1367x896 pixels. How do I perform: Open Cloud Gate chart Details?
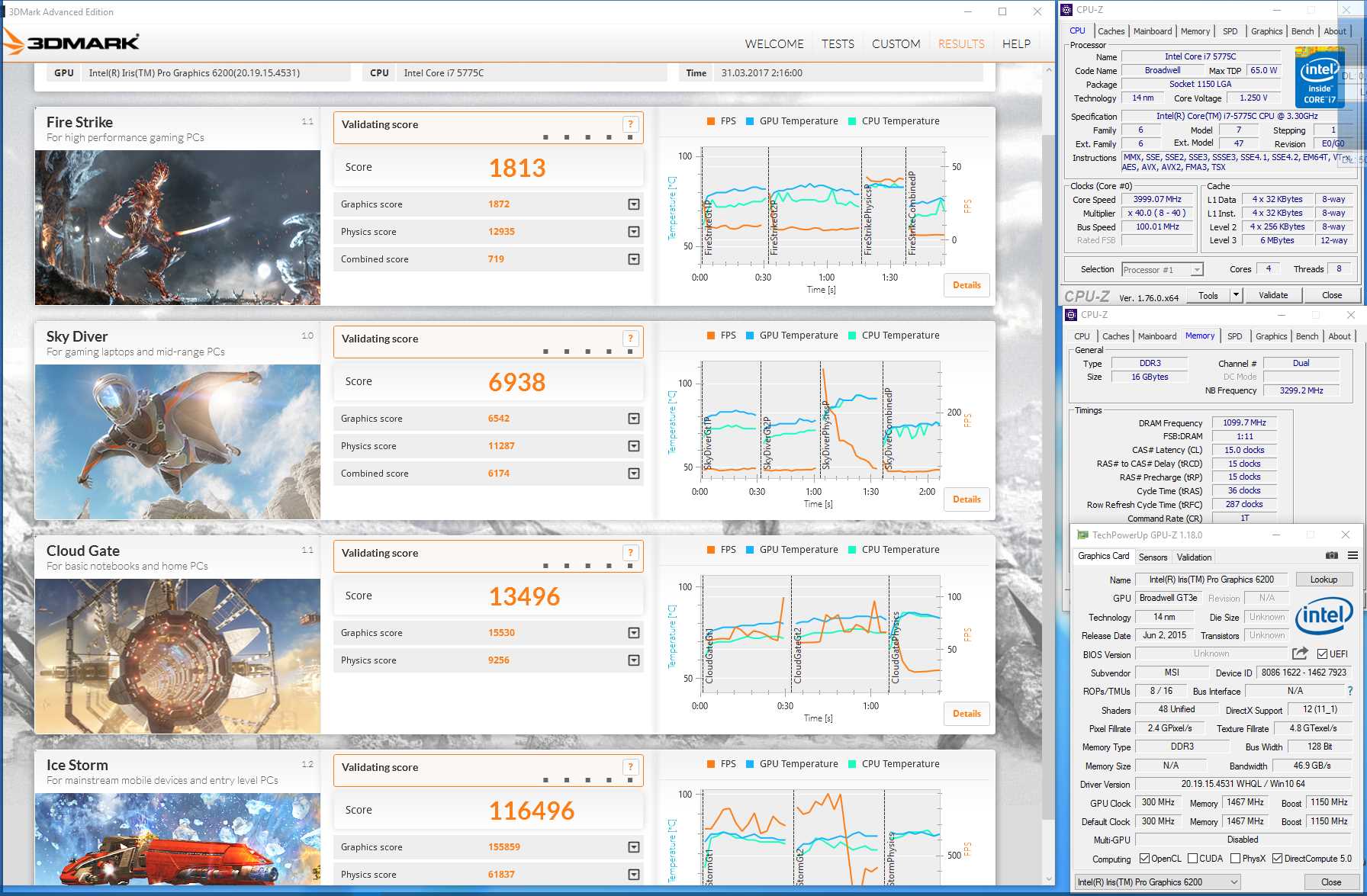pos(967,714)
